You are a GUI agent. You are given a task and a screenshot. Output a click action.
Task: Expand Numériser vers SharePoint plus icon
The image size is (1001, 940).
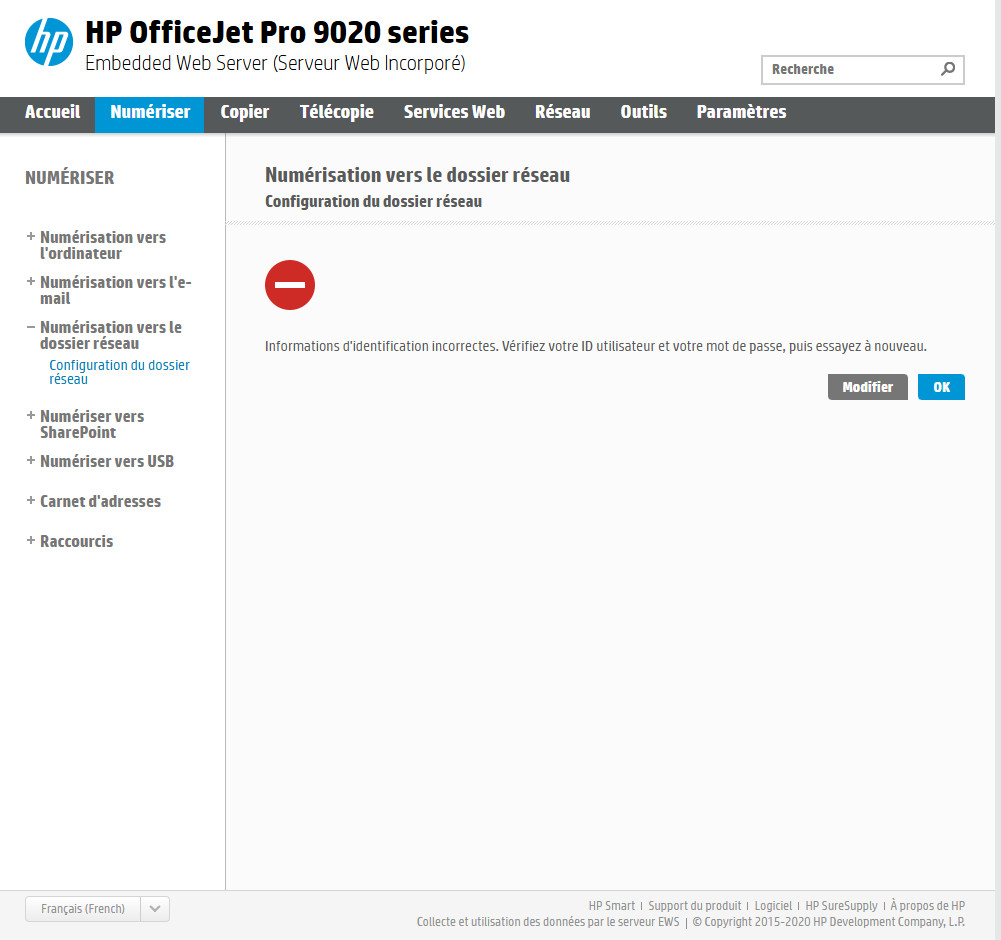click(x=31, y=415)
